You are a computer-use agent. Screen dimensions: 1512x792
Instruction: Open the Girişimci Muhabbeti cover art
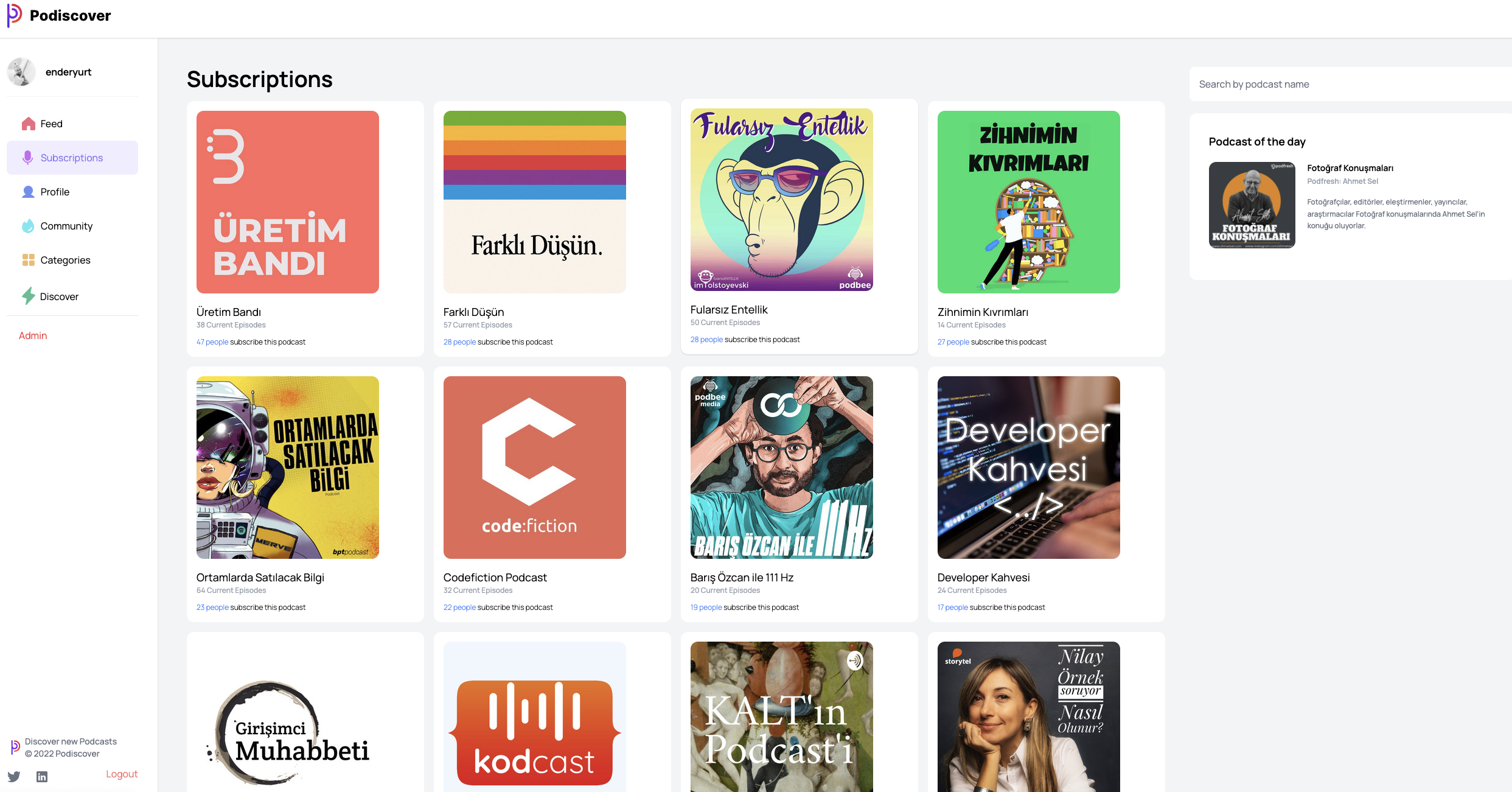(x=288, y=717)
